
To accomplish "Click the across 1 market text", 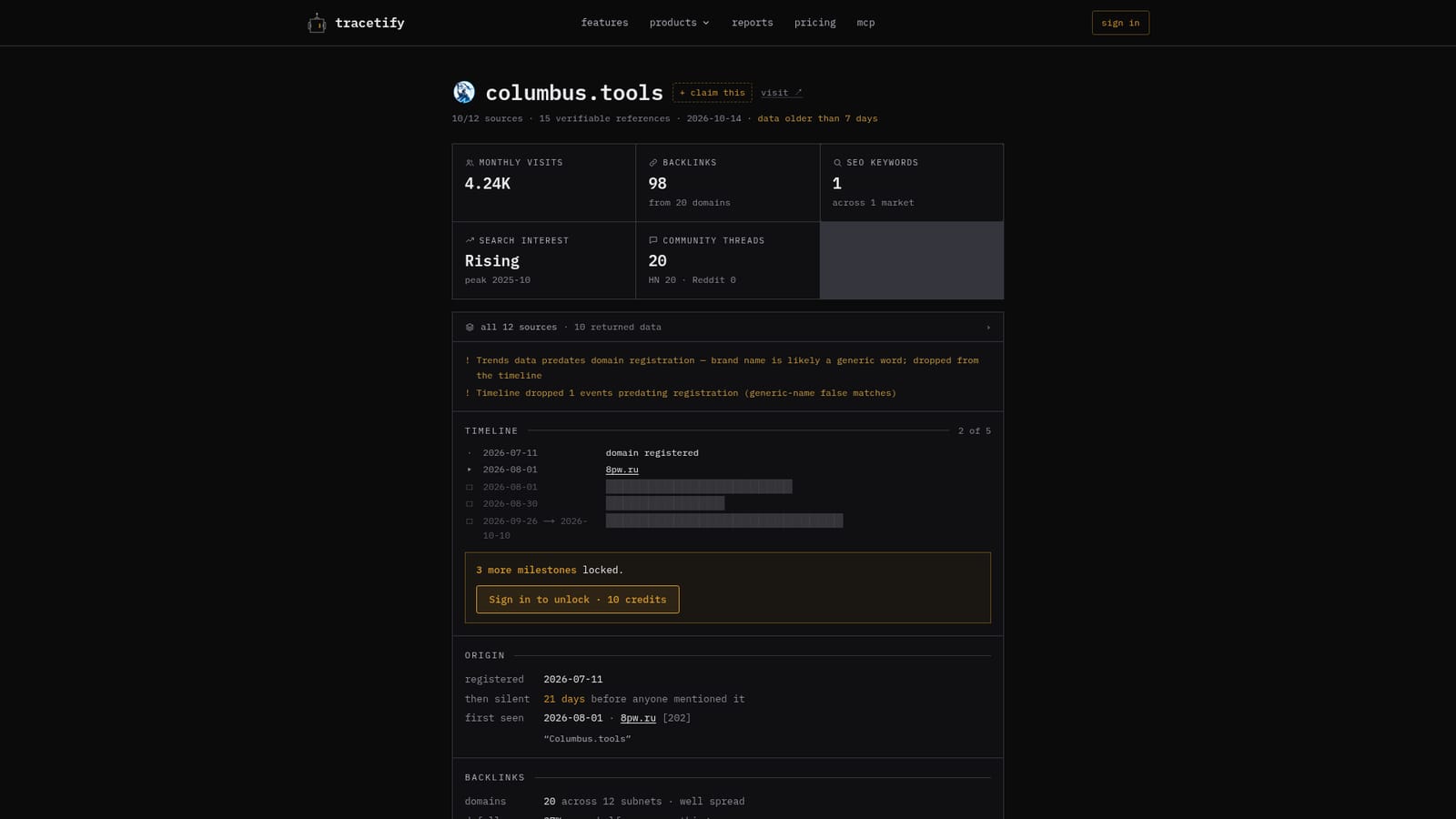I will (873, 203).
